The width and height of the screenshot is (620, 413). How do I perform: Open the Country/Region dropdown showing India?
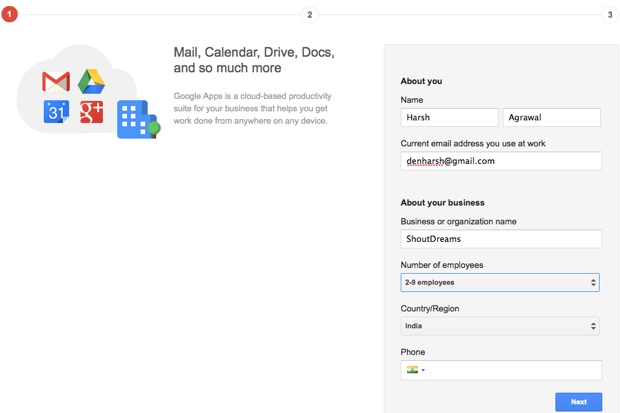[x=500, y=326]
